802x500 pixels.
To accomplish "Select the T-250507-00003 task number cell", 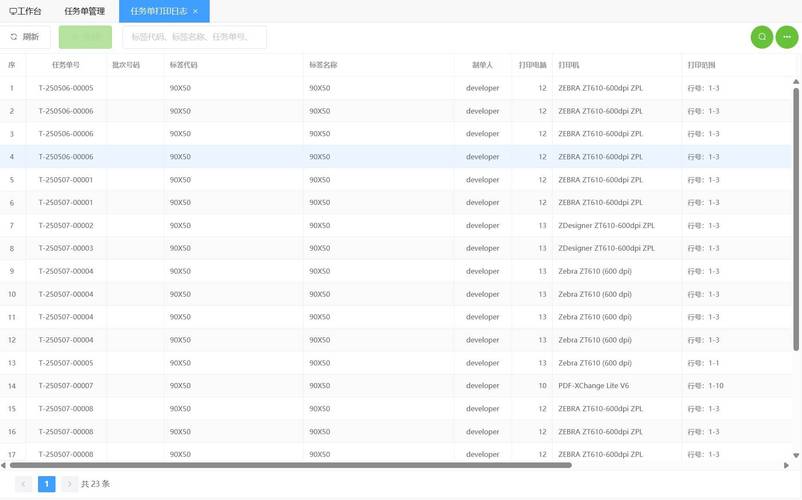I will click(x=66, y=248).
